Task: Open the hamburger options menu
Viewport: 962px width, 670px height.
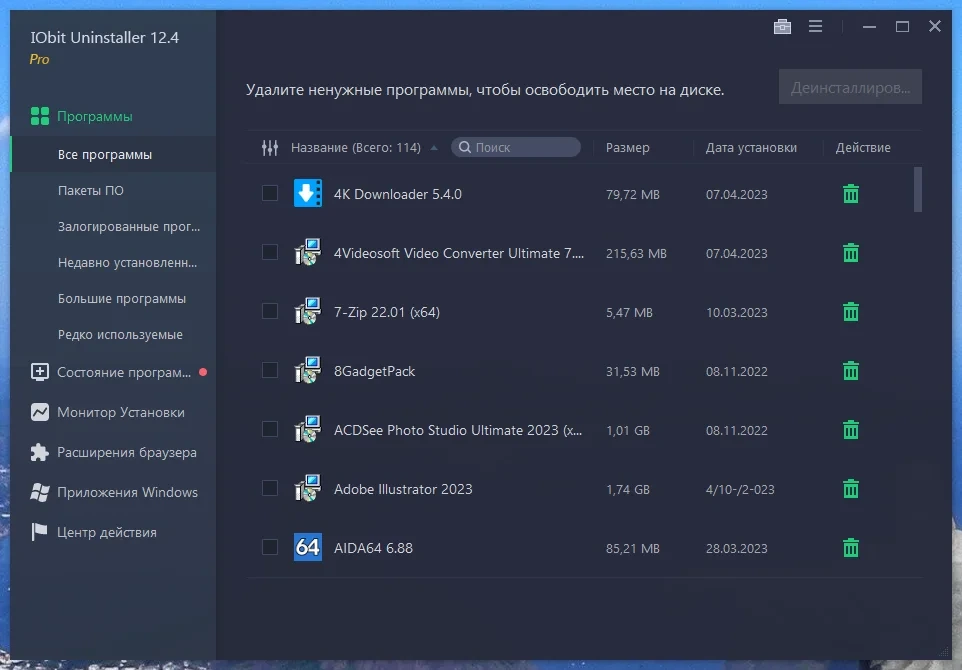Action: pos(815,26)
